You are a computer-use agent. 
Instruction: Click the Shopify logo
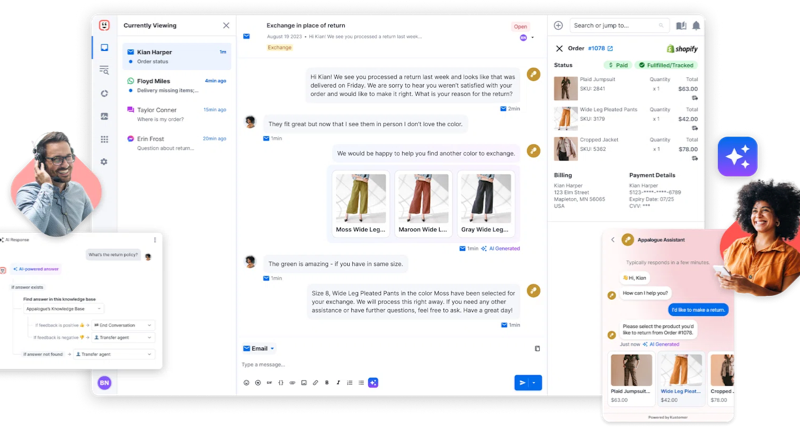click(682, 49)
